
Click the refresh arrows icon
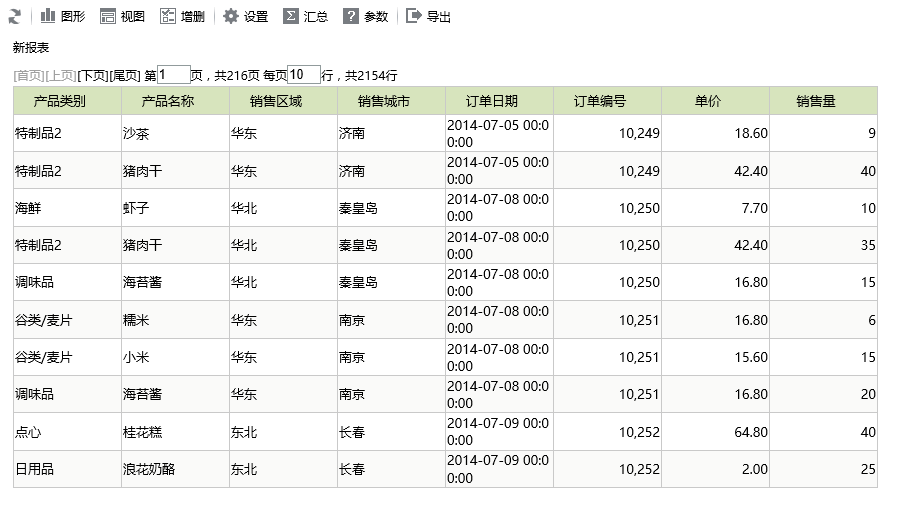tap(15, 17)
